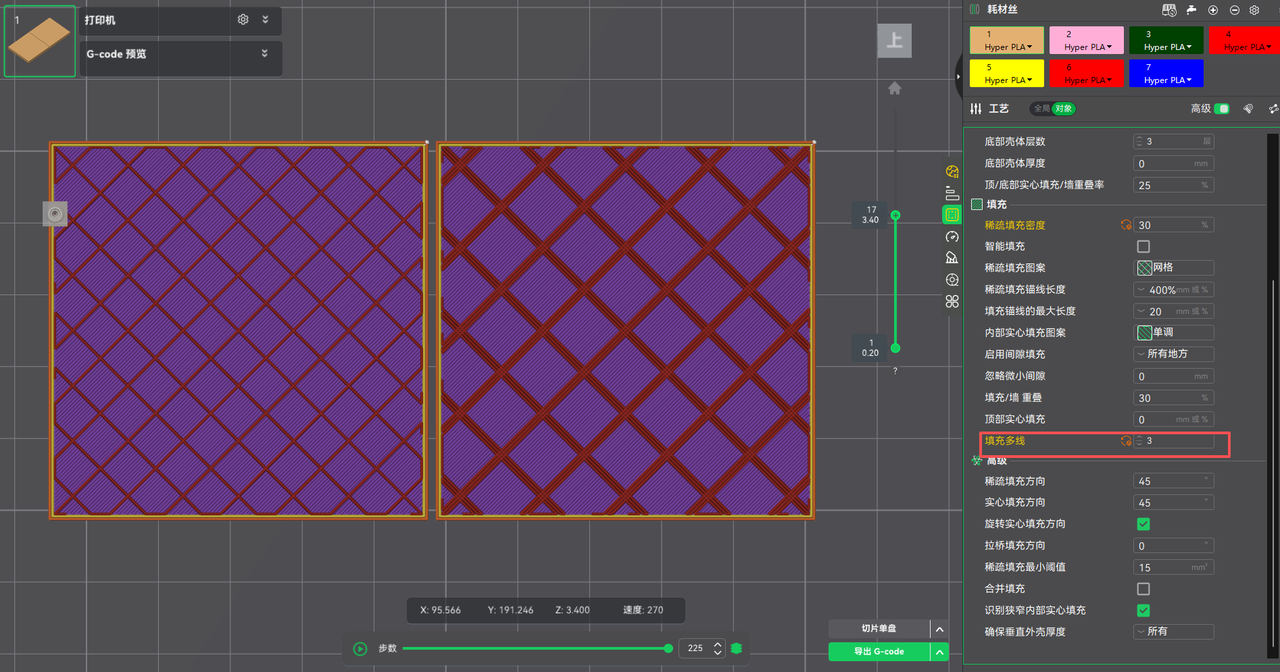Click the remove filament minus icon
The image size is (1280, 672).
[1234, 10]
